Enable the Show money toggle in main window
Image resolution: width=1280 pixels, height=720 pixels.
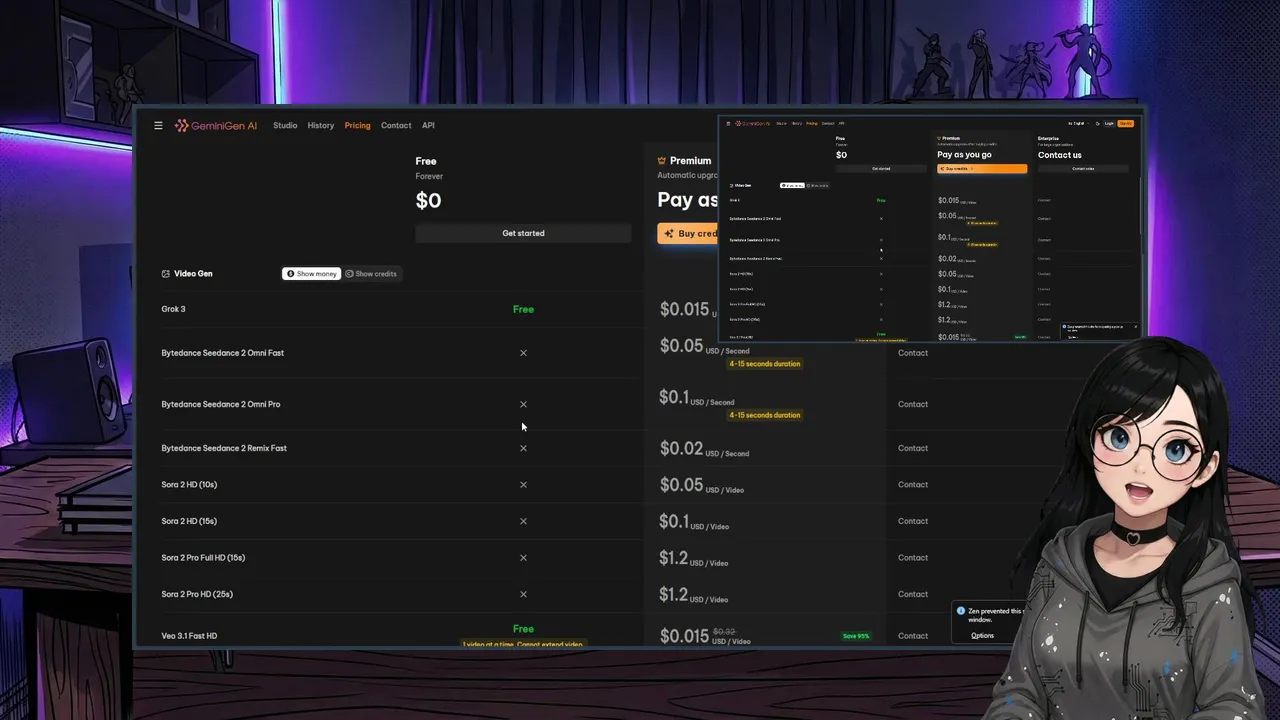point(312,274)
